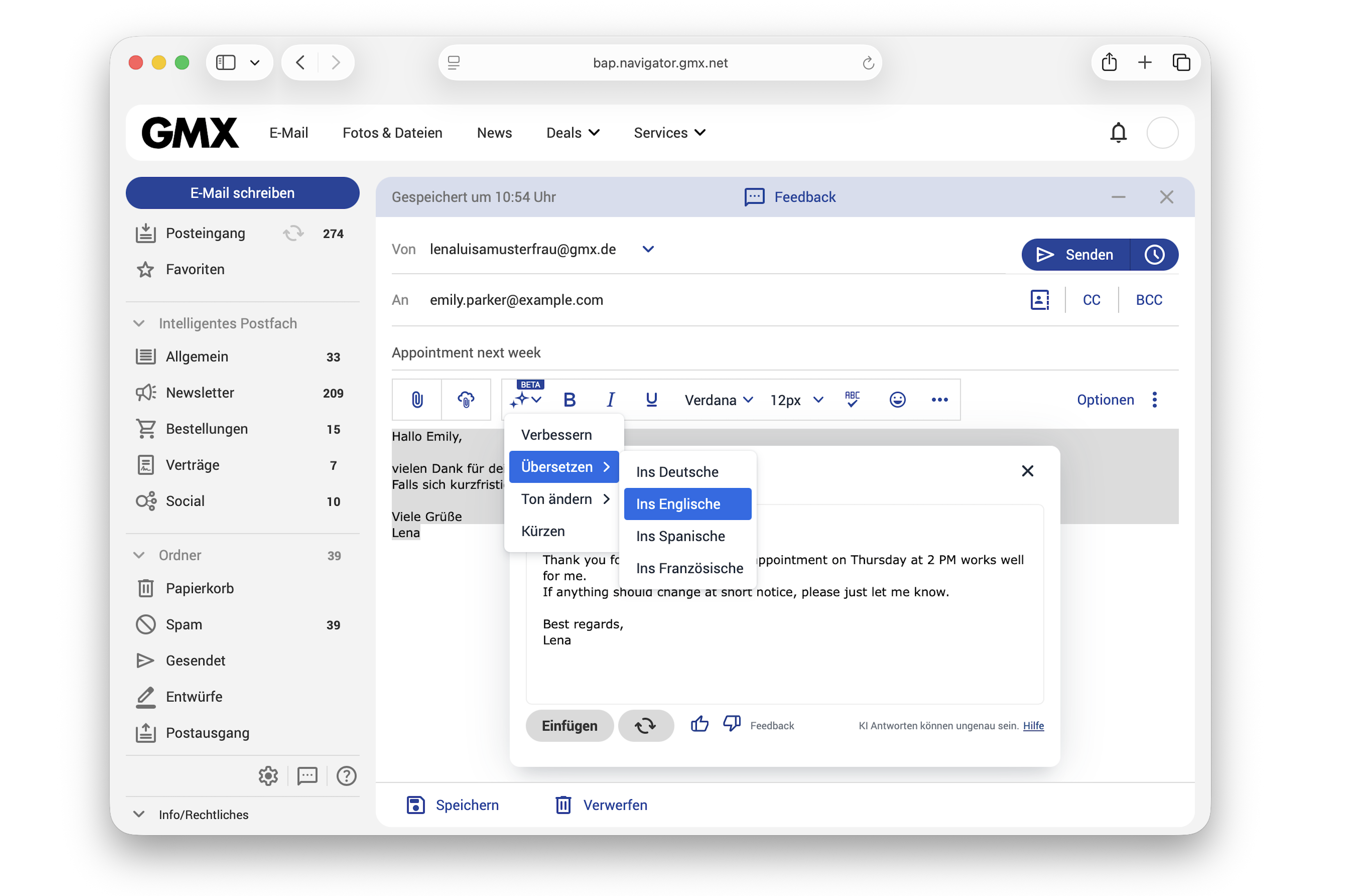Click the scheduled send clock icon
The image size is (1353, 896).
click(1154, 254)
